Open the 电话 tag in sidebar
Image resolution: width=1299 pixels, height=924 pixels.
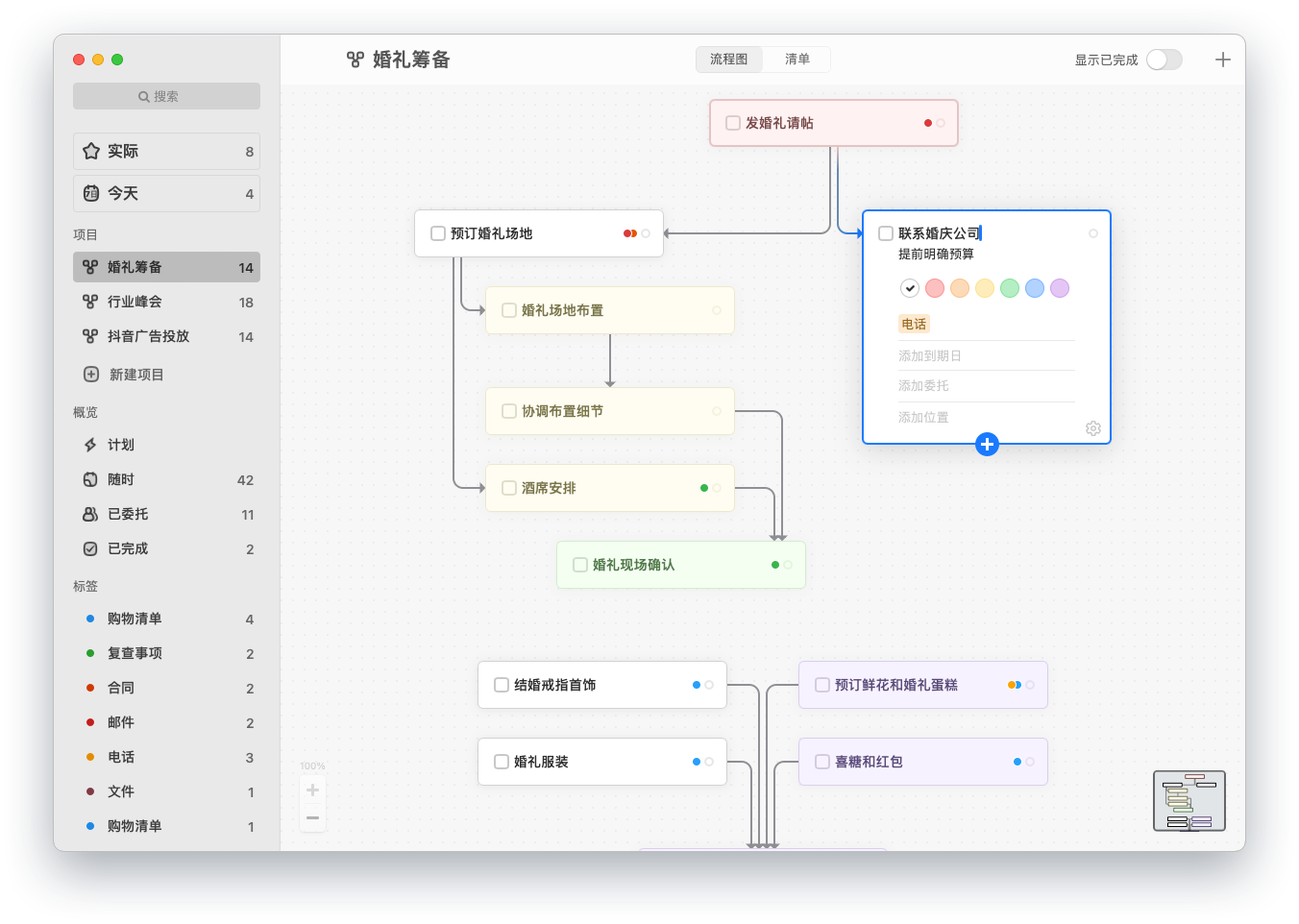pyautogui.click(x=166, y=757)
